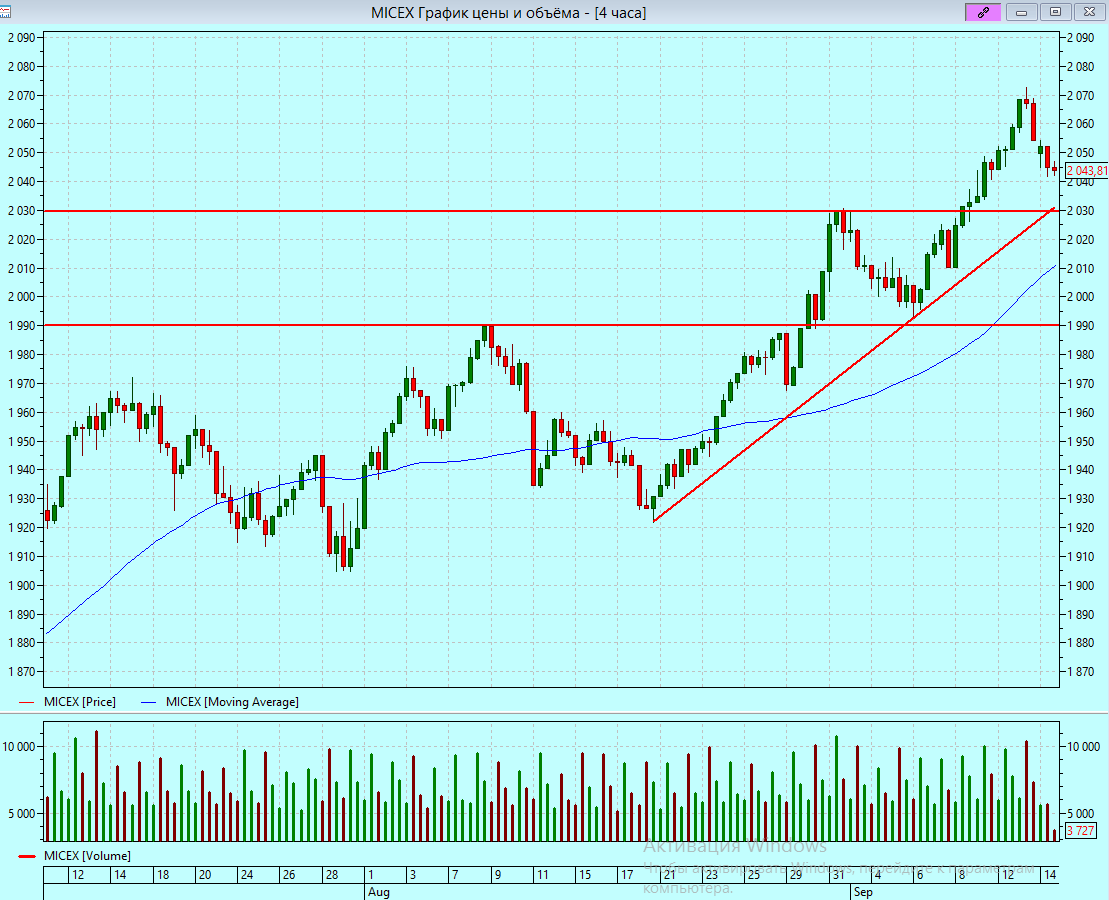Image resolution: width=1109 pixels, height=900 pixels.
Task: Click the current price label 2 043,81
Action: (x=1086, y=171)
